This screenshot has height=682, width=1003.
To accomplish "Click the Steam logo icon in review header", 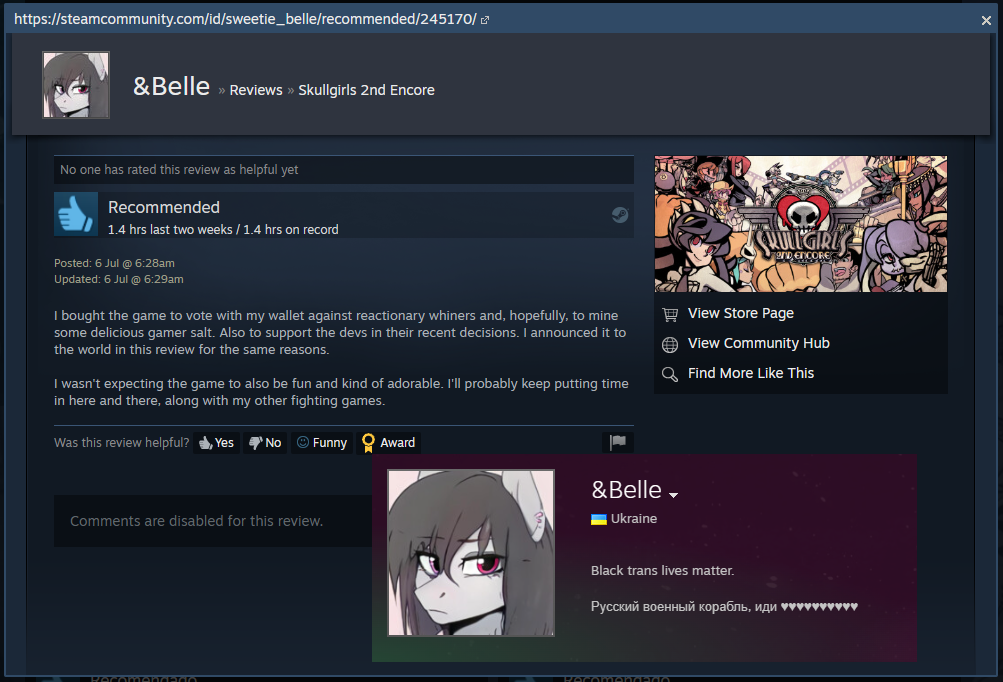I will [620, 215].
